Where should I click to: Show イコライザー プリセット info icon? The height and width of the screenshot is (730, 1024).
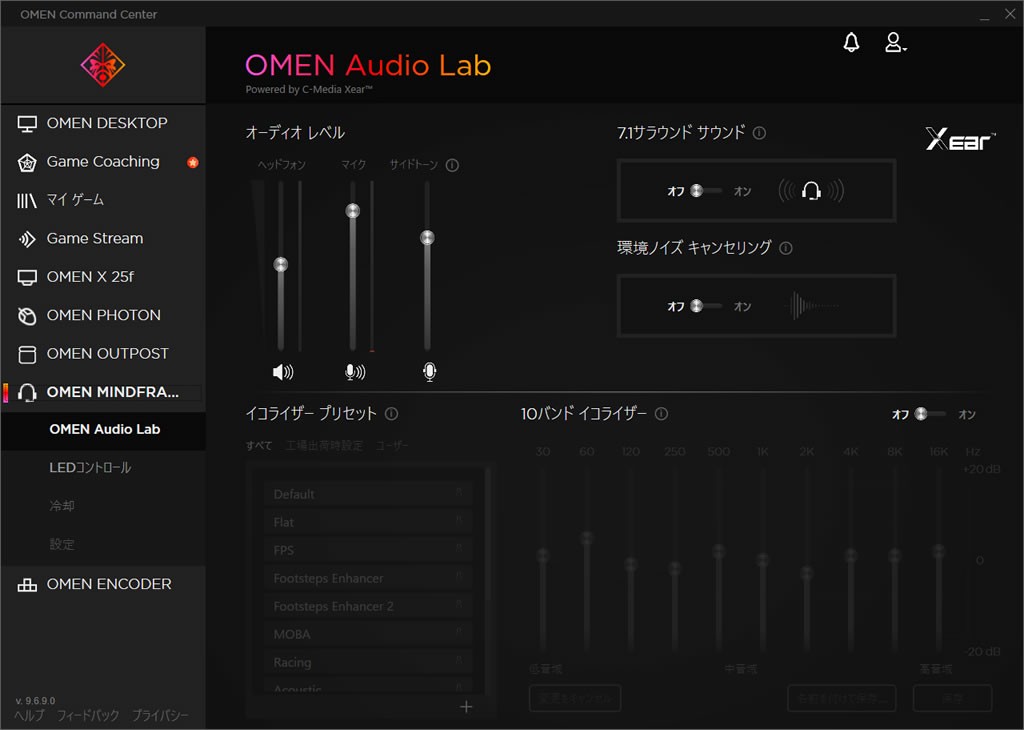(391, 413)
